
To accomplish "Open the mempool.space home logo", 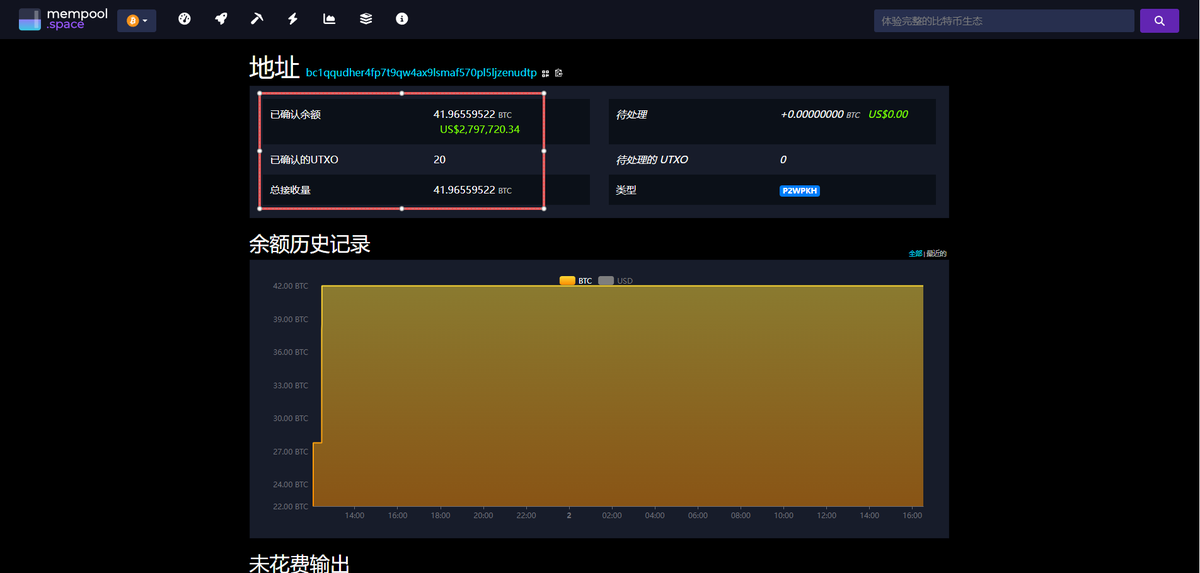I will point(61,19).
